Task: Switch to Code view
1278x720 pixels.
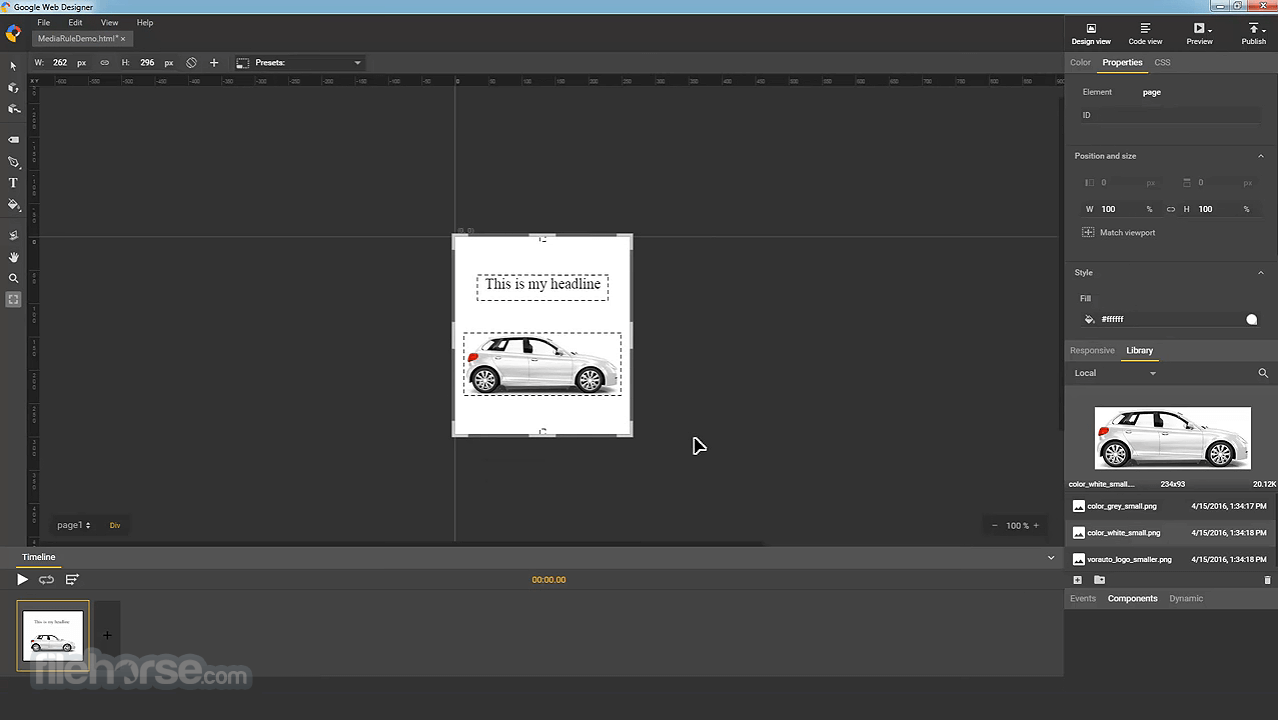Action: 1145,34
